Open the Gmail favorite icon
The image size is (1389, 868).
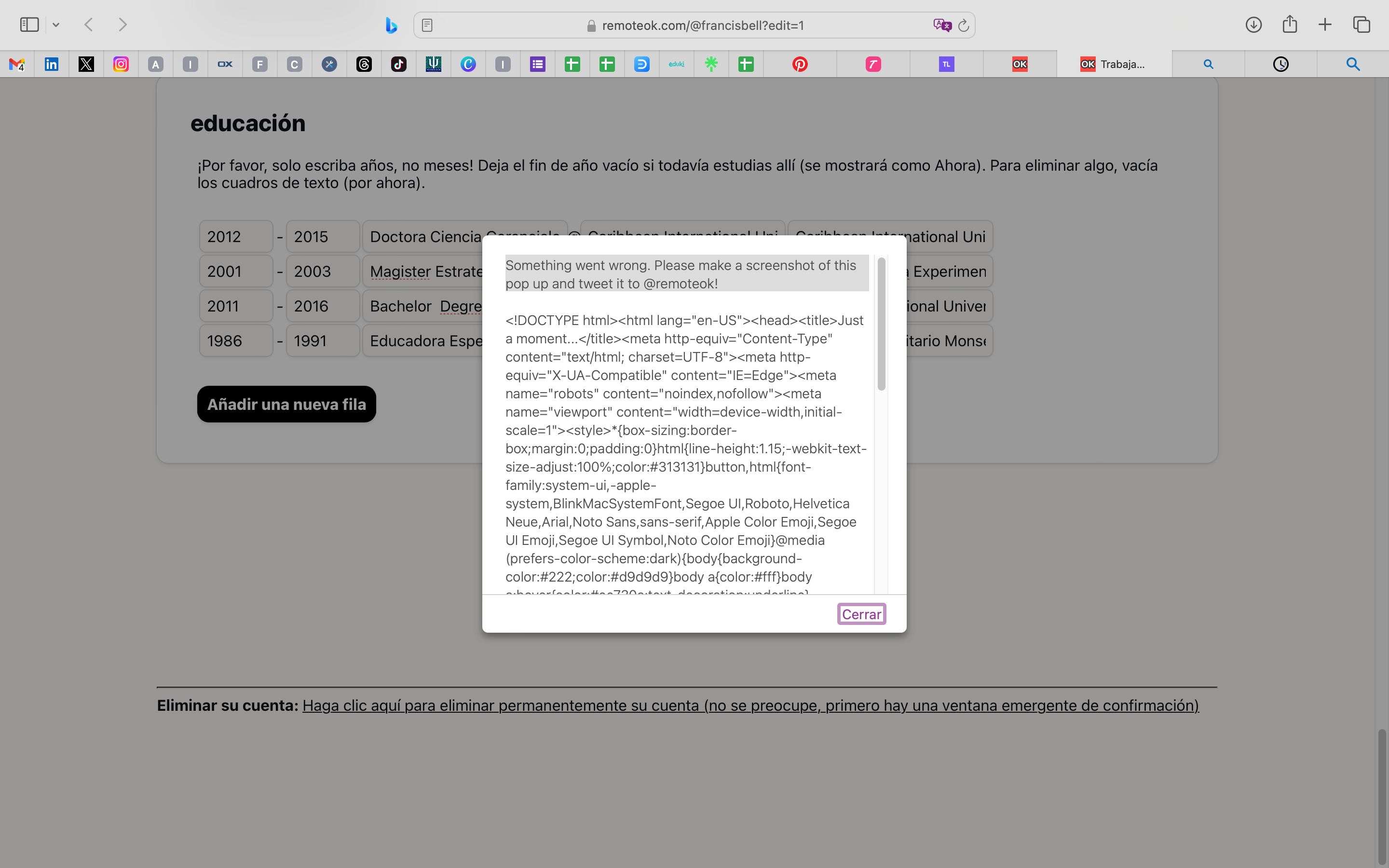click(x=17, y=64)
